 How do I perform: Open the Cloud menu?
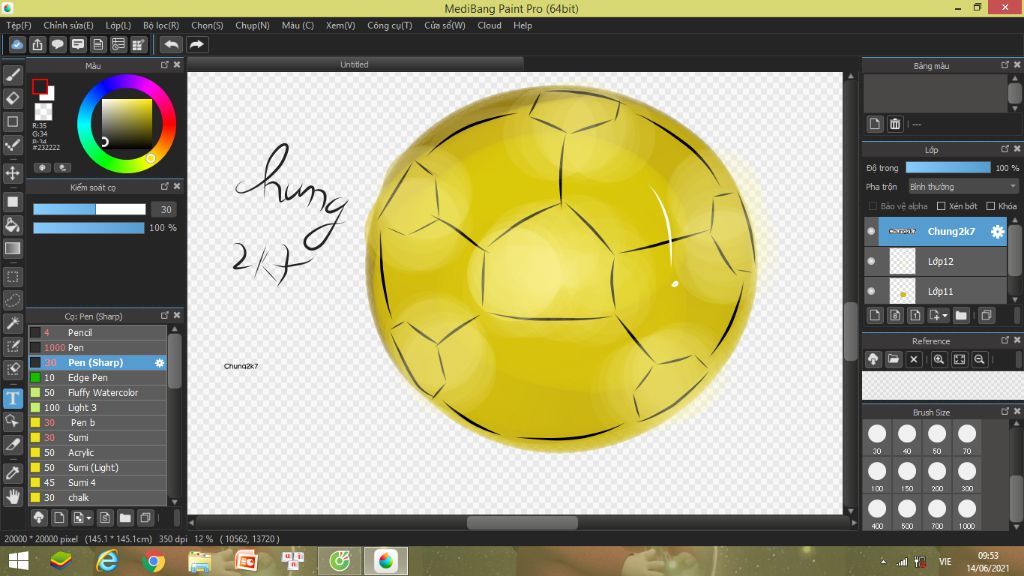489,25
